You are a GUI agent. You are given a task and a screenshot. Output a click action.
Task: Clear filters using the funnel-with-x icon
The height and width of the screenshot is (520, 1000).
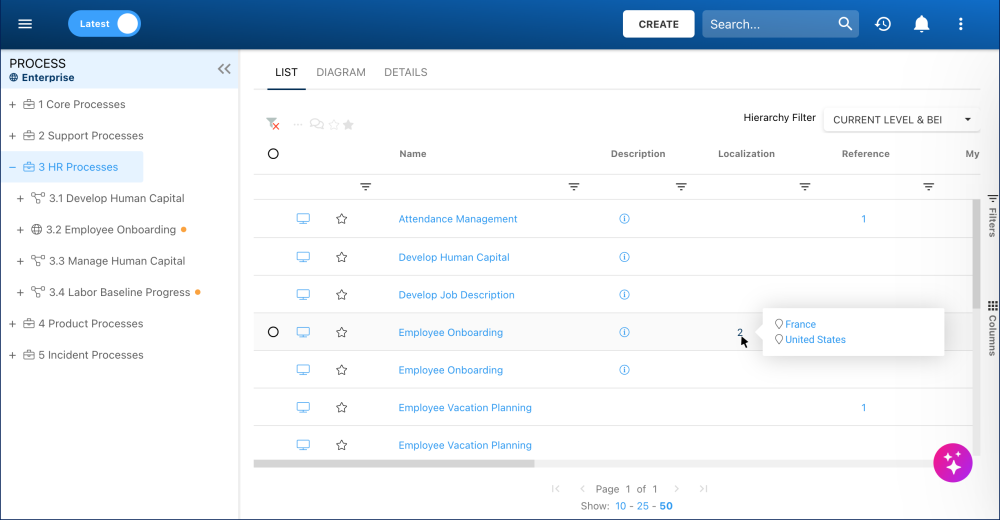[273, 124]
